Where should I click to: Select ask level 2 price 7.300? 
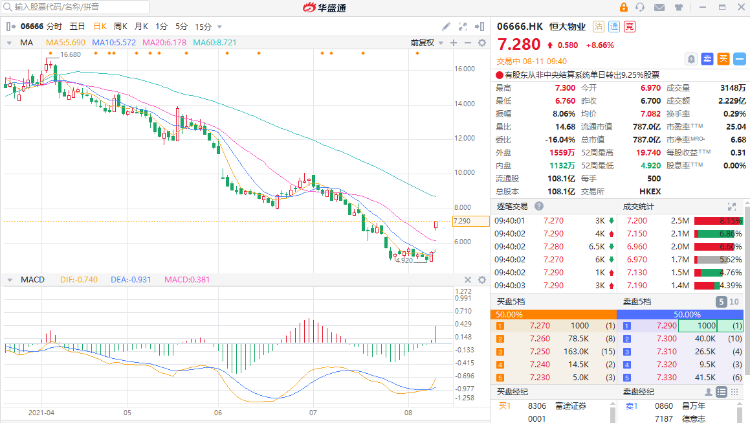coord(666,338)
